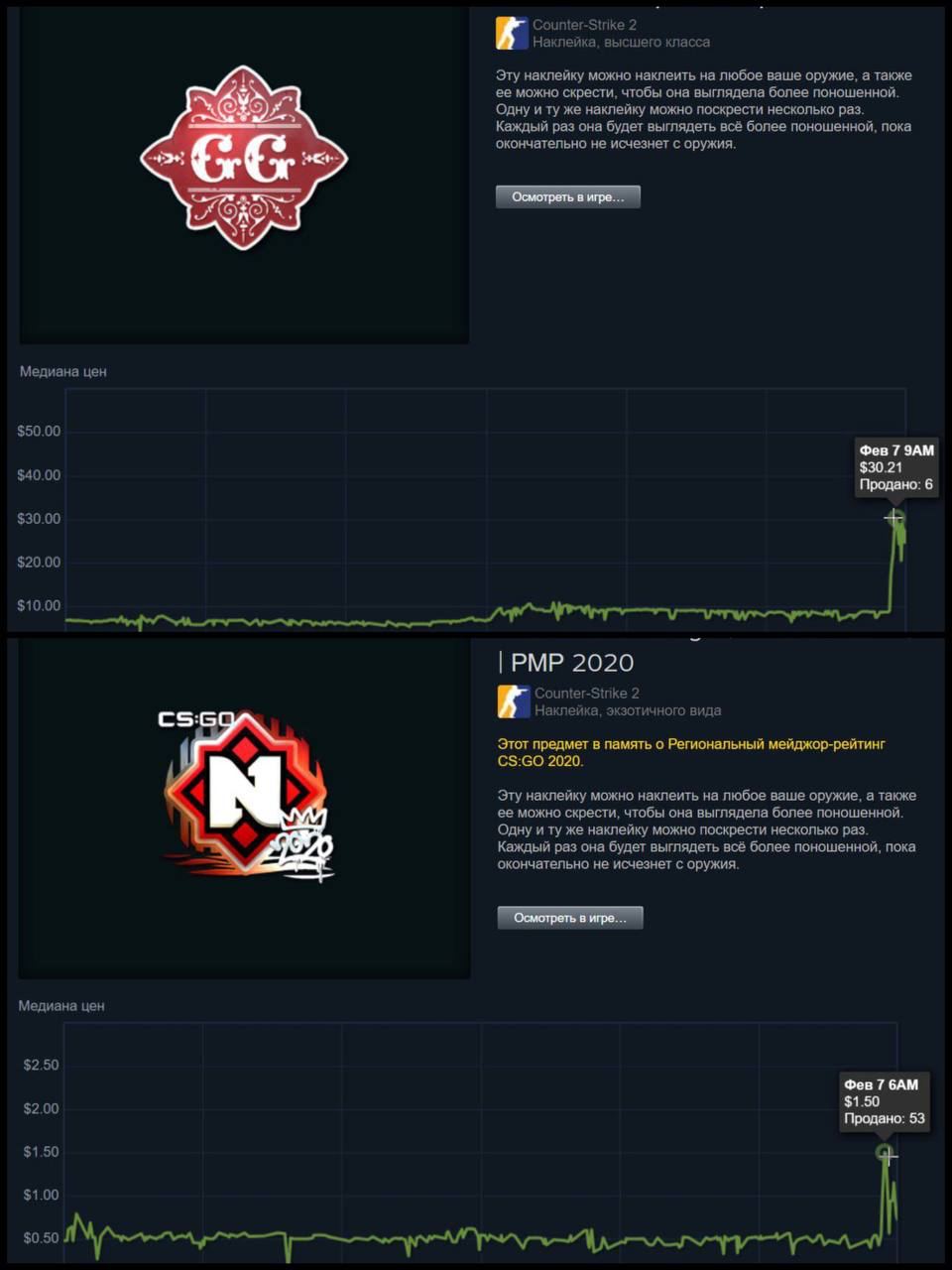Viewport: 952px width, 1270px height.
Task: Click the red GG sticker image
Action: pyautogui.click(x=244, y=158)
